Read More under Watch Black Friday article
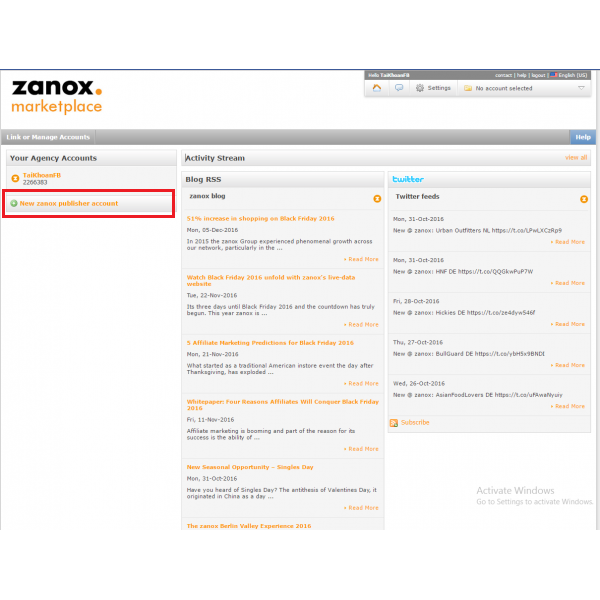The image size is (600, 600). 361,324
